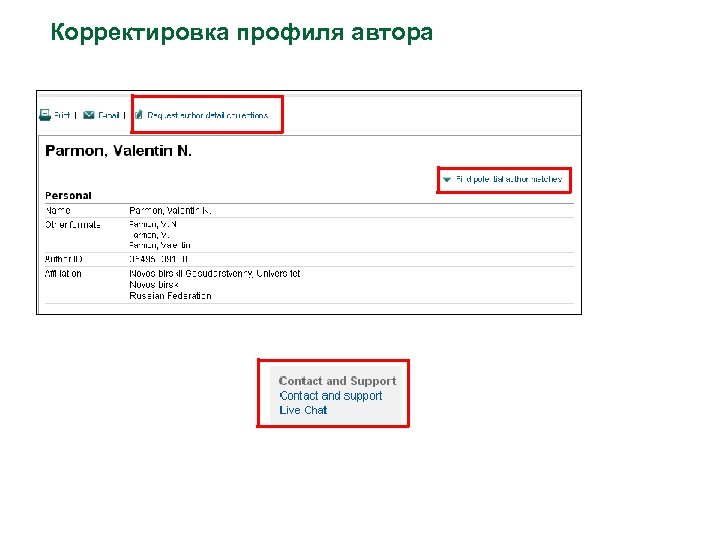The image size is (720, 540).
Task: Click the name value Parmon, Valentin N.
Action: click(170, 210)
